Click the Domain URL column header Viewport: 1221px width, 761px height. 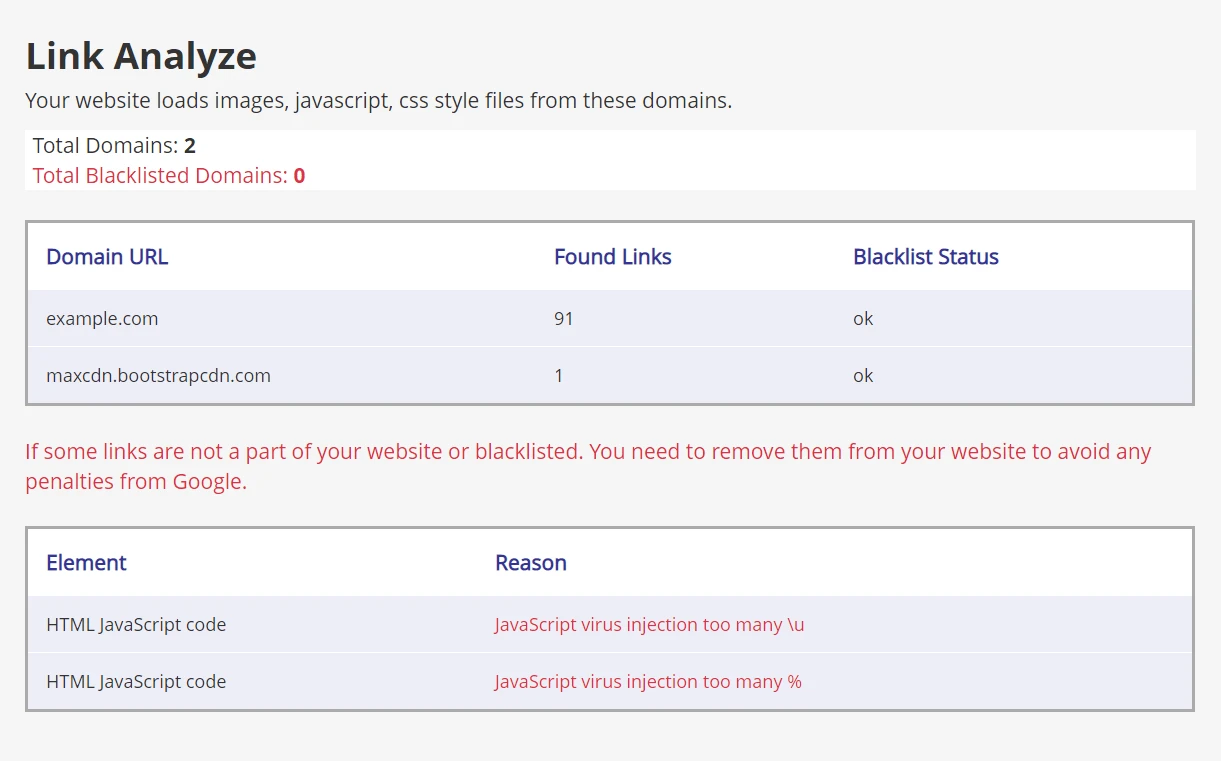point(107,257)
